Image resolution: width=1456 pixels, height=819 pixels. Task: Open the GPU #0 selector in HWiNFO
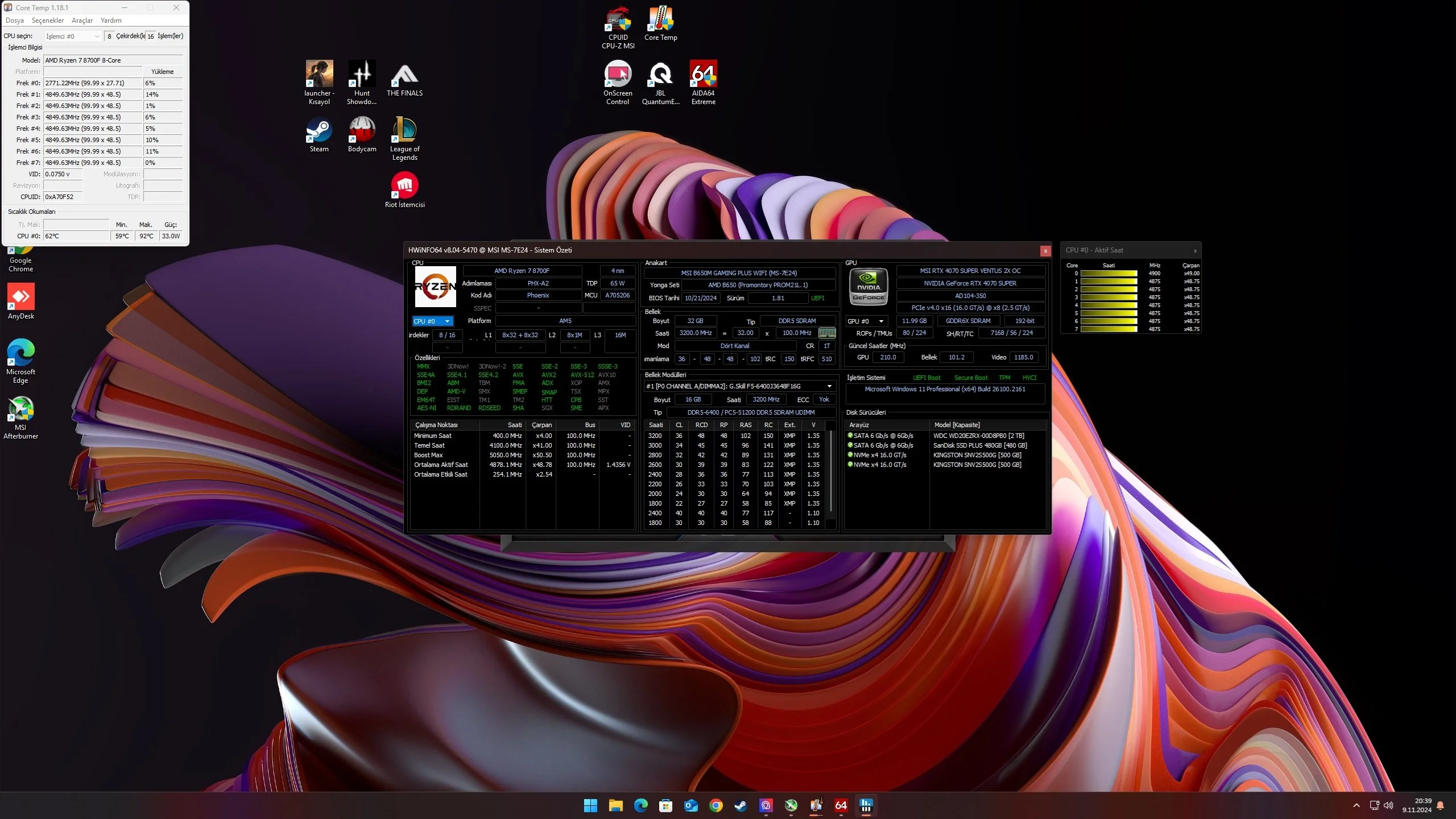click(867, 321)
